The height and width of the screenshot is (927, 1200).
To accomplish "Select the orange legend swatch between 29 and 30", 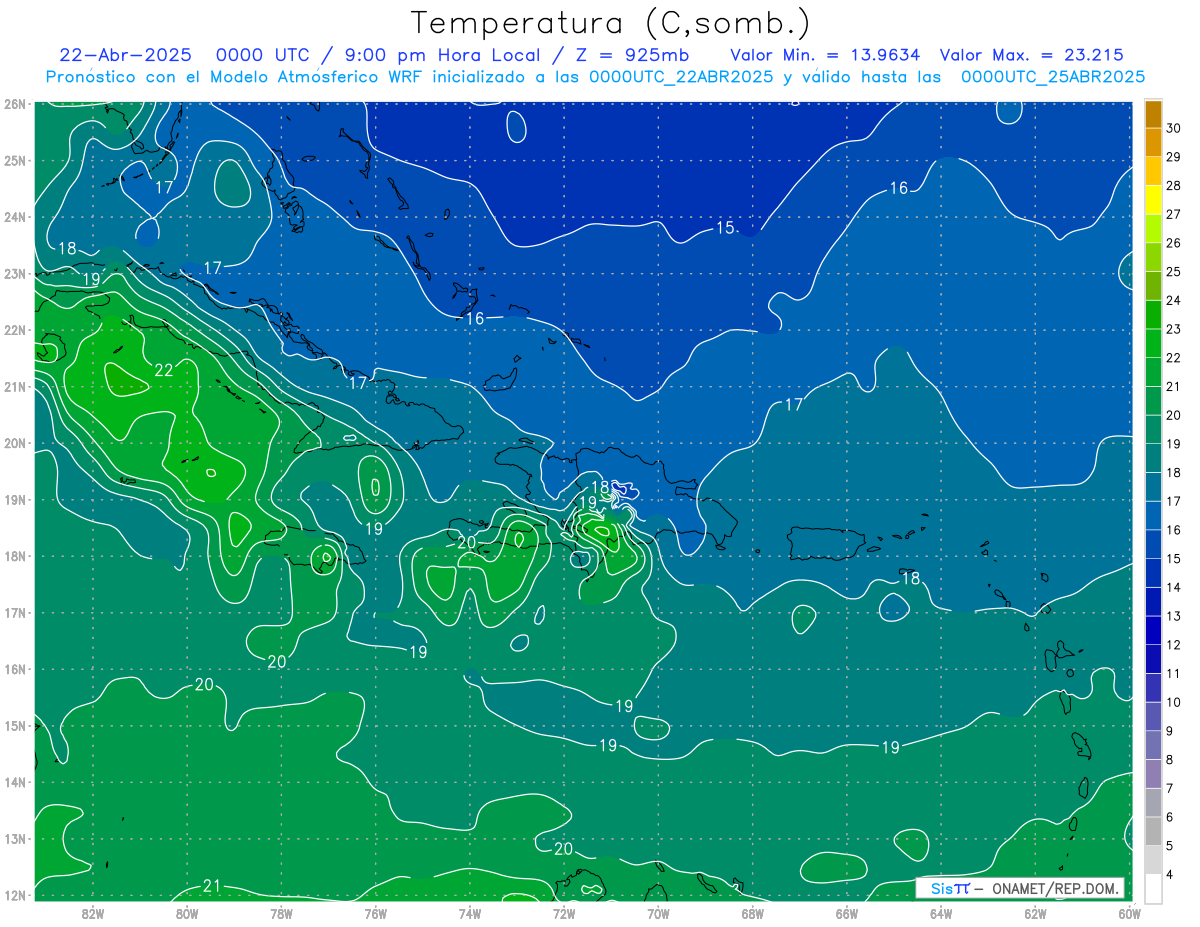I will click(x=1153, y=143).
